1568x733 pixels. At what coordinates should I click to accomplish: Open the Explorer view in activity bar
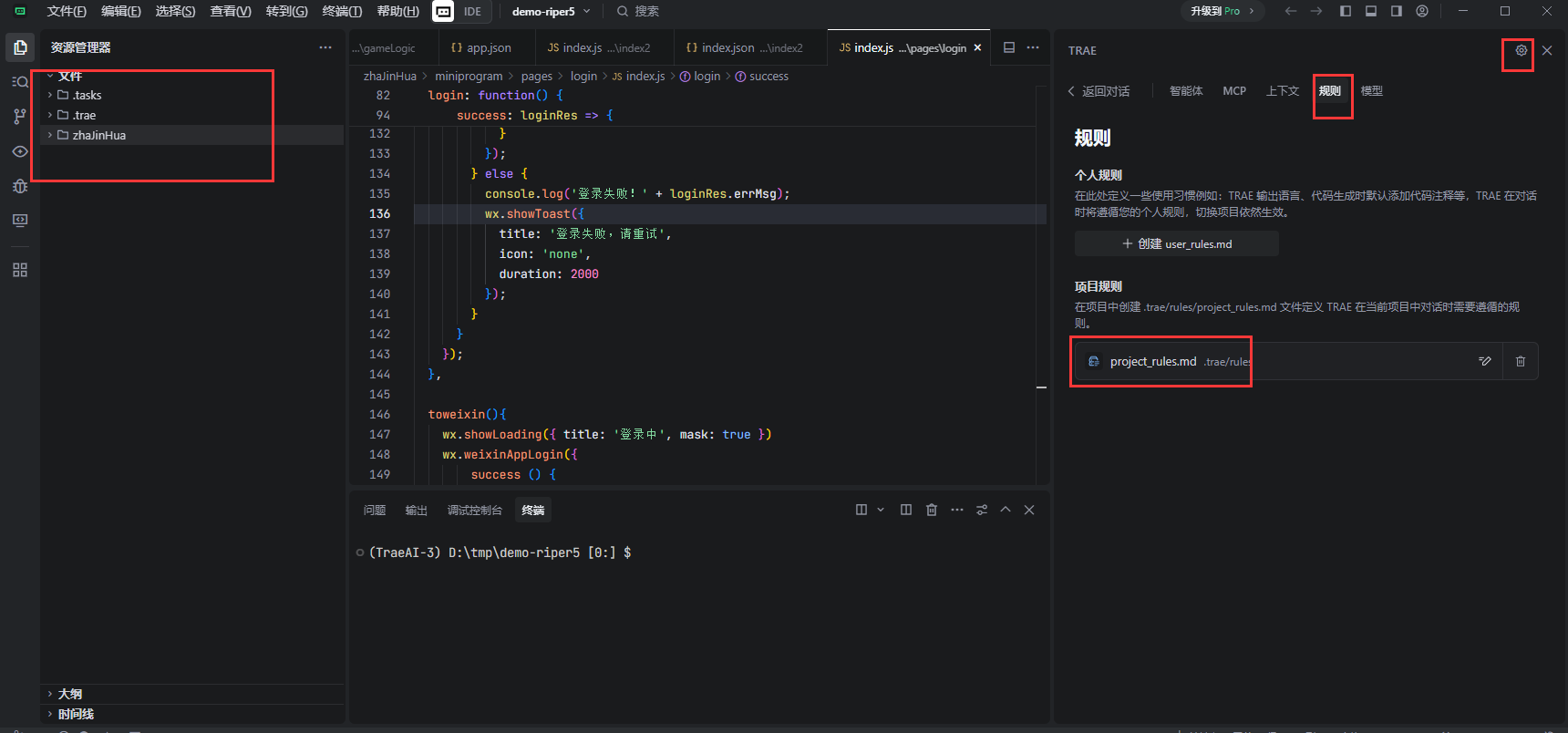(x=20, y=47)
